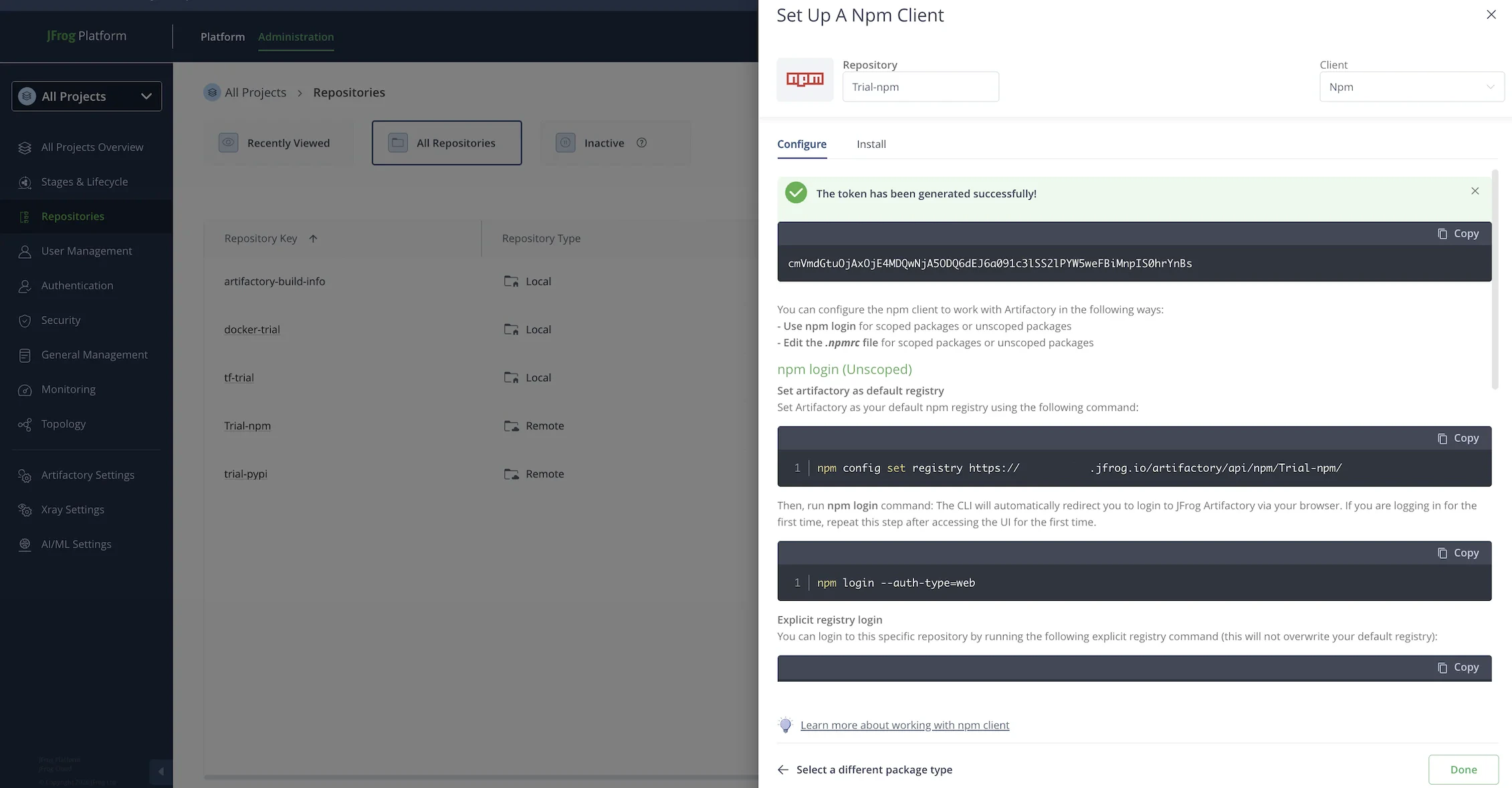Copy the npm login command

click(1458, 553)
